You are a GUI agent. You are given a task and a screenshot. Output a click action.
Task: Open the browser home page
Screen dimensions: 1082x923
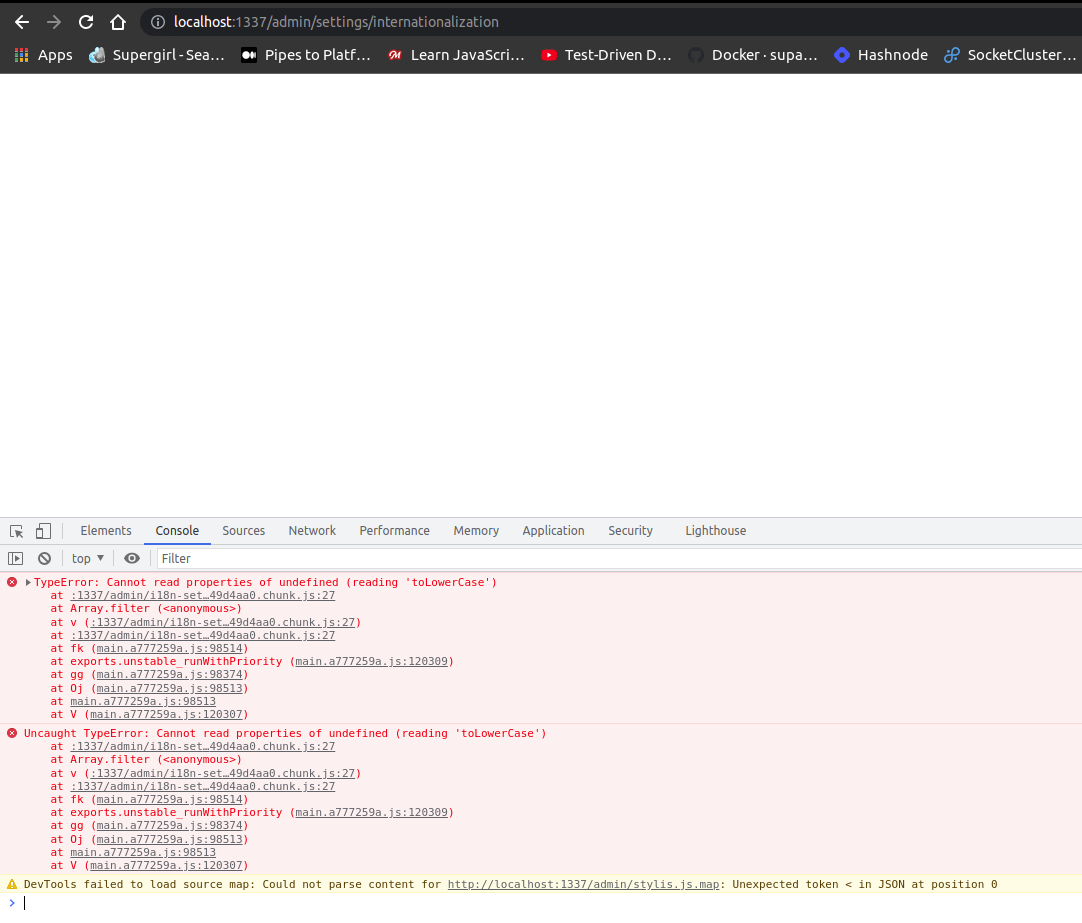click(x=117, y=21)
